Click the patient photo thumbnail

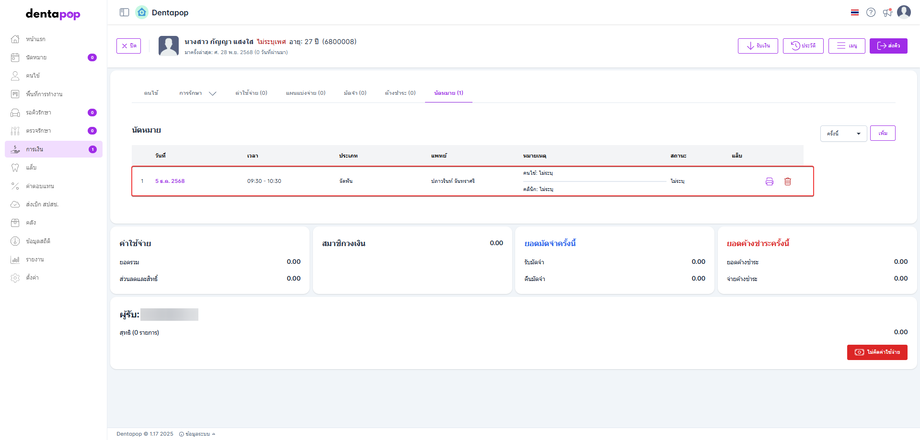(x=168, y=46)
